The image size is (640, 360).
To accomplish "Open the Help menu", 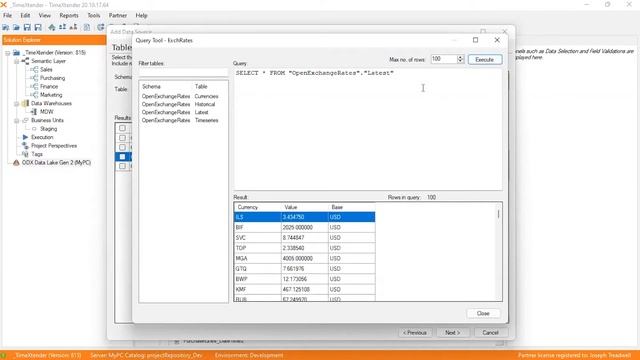I will 141,16.
